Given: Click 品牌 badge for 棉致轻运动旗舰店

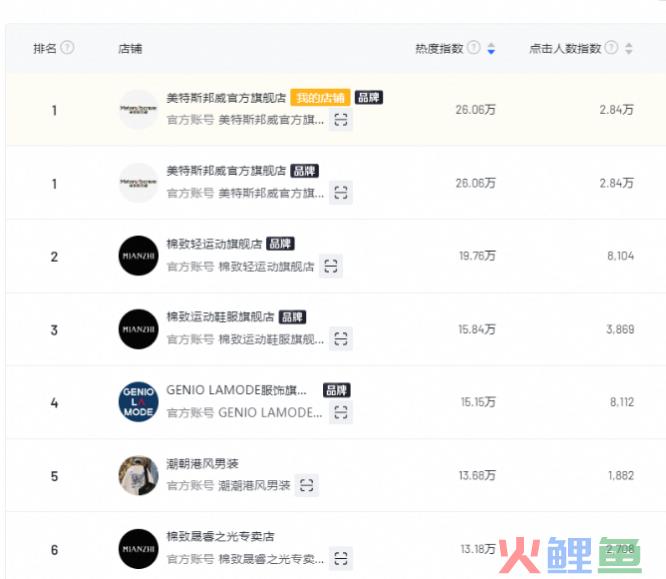Looking at the screenshot, I should coord(280,244).
